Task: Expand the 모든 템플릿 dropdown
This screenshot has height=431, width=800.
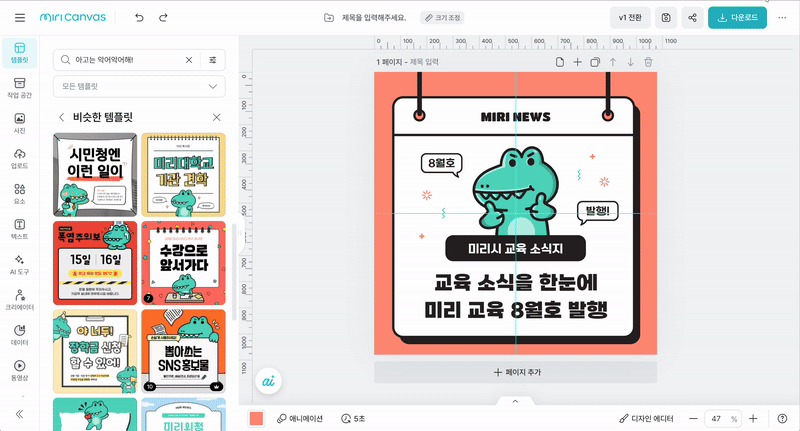Action: (x=139, y=86)
